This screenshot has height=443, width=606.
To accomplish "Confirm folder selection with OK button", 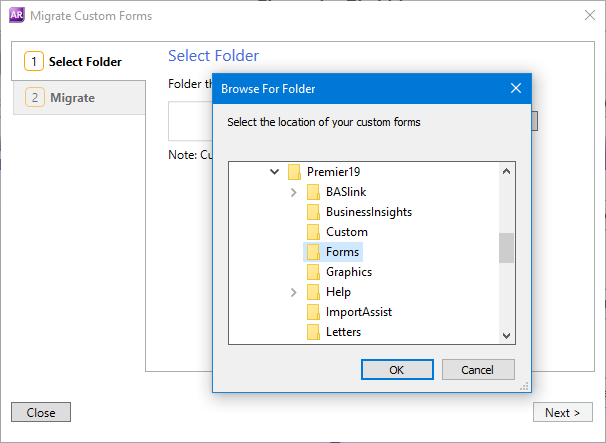I will coord(397,370).
